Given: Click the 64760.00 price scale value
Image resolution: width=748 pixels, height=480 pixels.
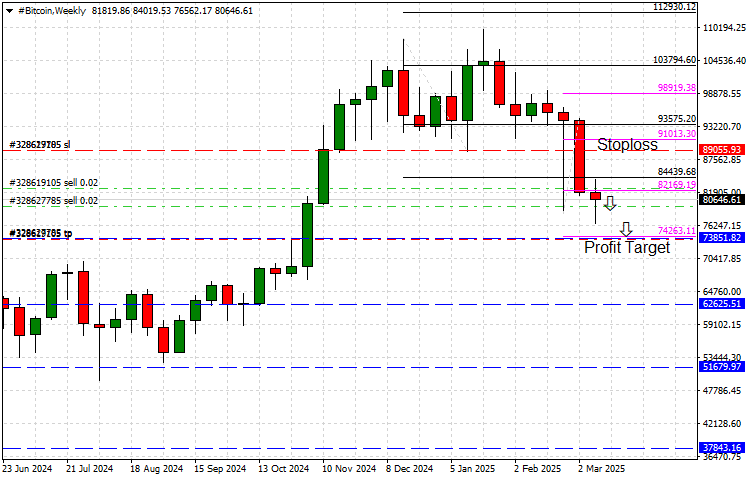Looking at the screenshot, I should point(724,292).
